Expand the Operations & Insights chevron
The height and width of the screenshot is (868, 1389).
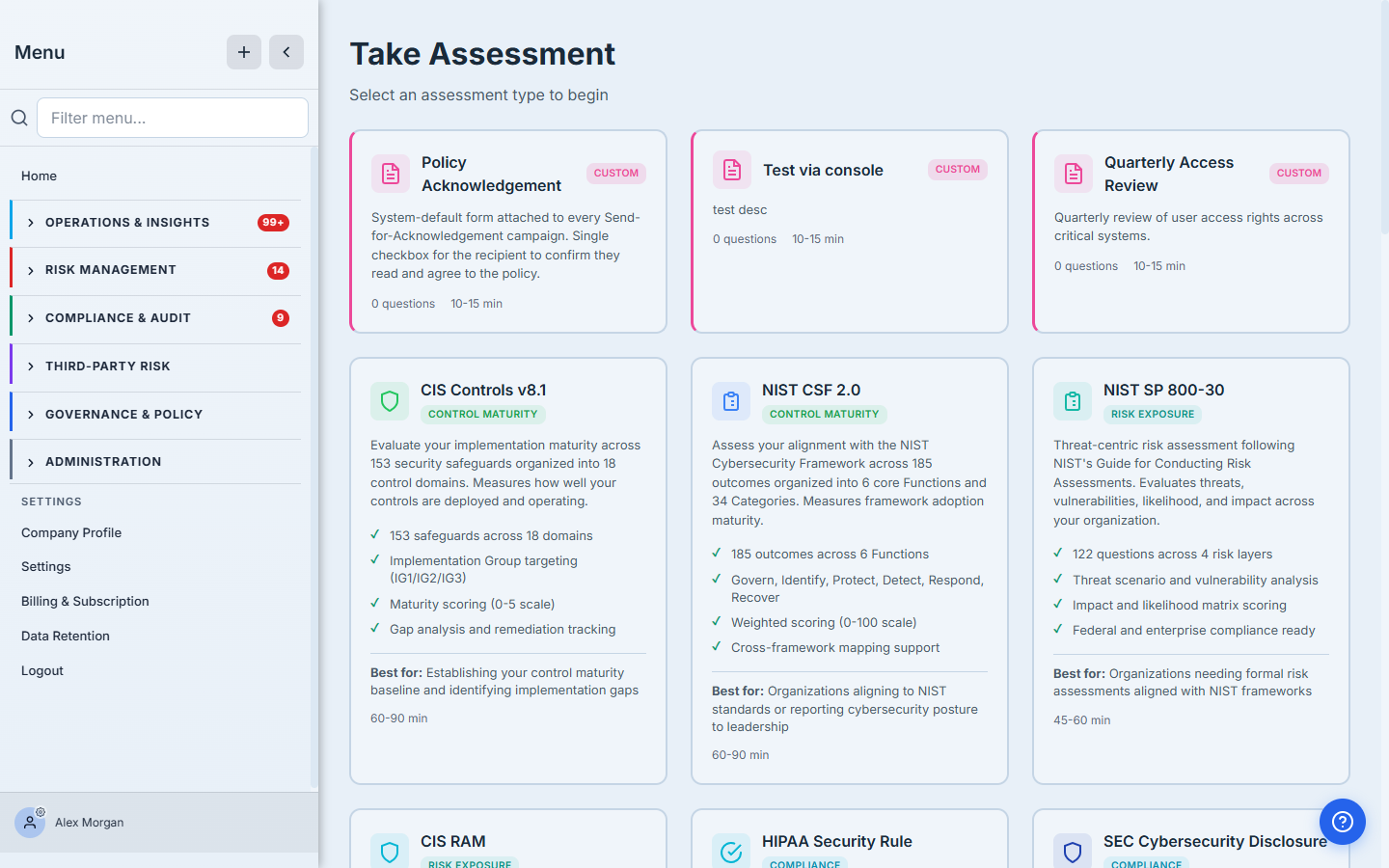(31, 223)
